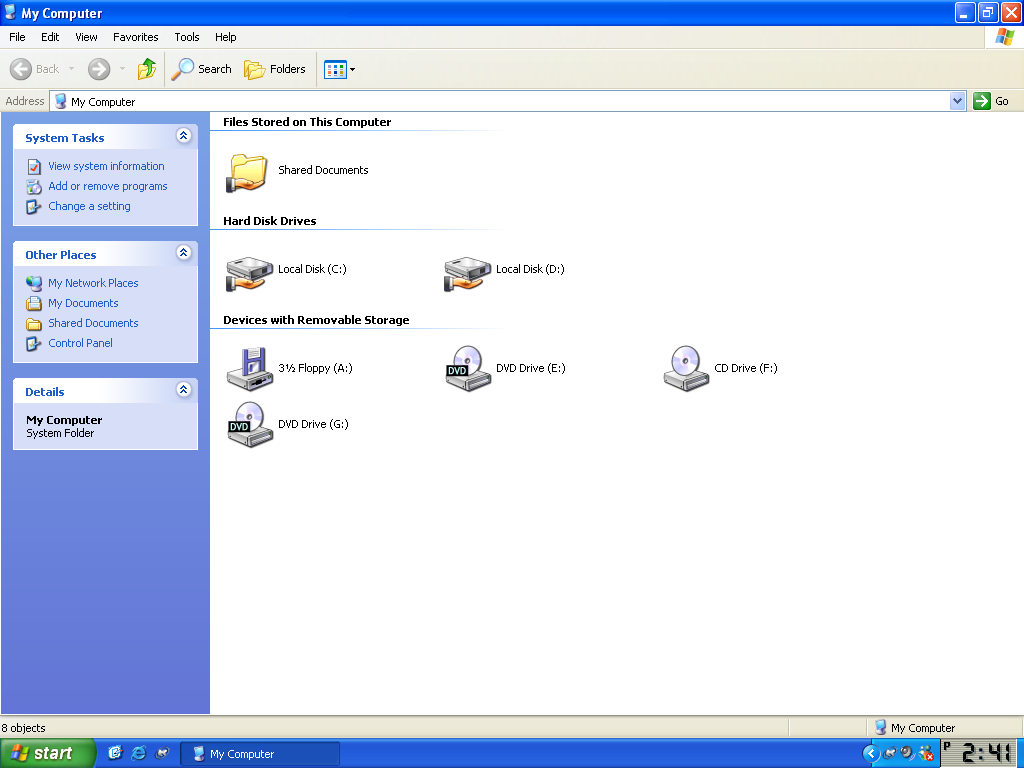Click the Up folder toolbar icon
This screenshot has width=1024, height=768.
[147, 69]
